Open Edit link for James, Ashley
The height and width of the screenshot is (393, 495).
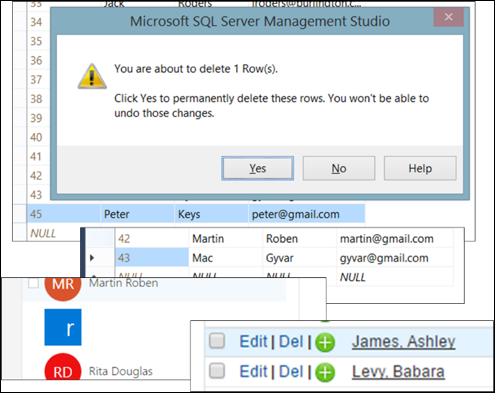pos(254,342)
